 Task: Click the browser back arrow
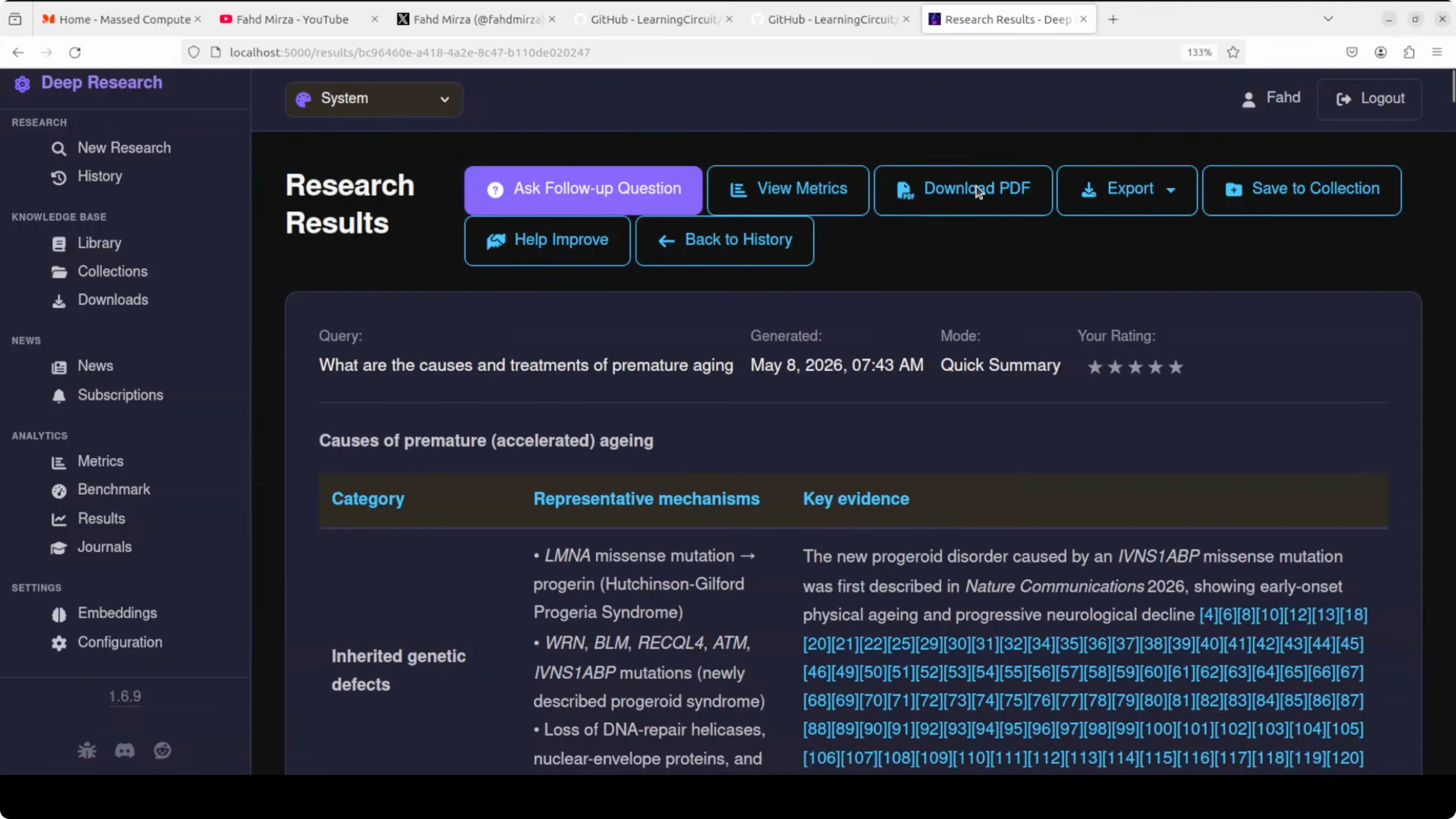(18, 53)
